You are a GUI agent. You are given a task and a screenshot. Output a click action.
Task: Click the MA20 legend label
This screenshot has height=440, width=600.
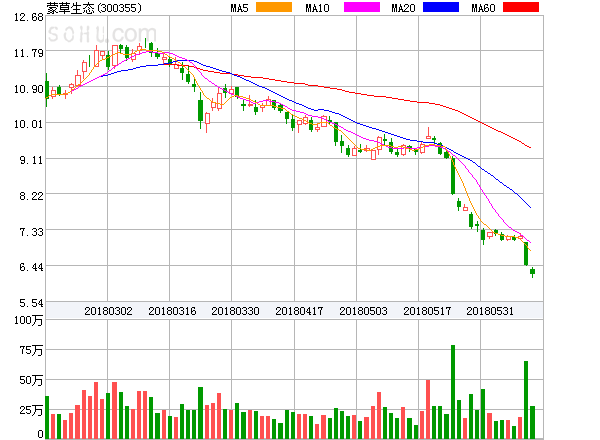tap(403, 8)
